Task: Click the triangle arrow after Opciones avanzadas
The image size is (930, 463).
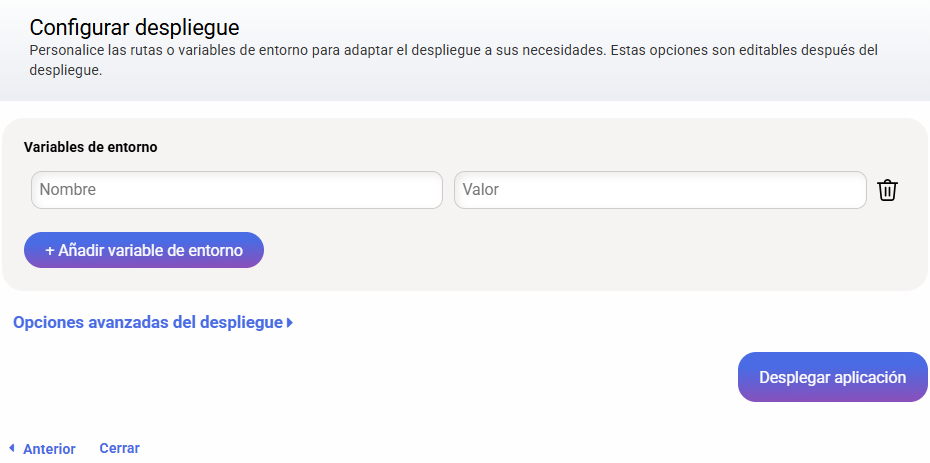Action: pos(289,323)
